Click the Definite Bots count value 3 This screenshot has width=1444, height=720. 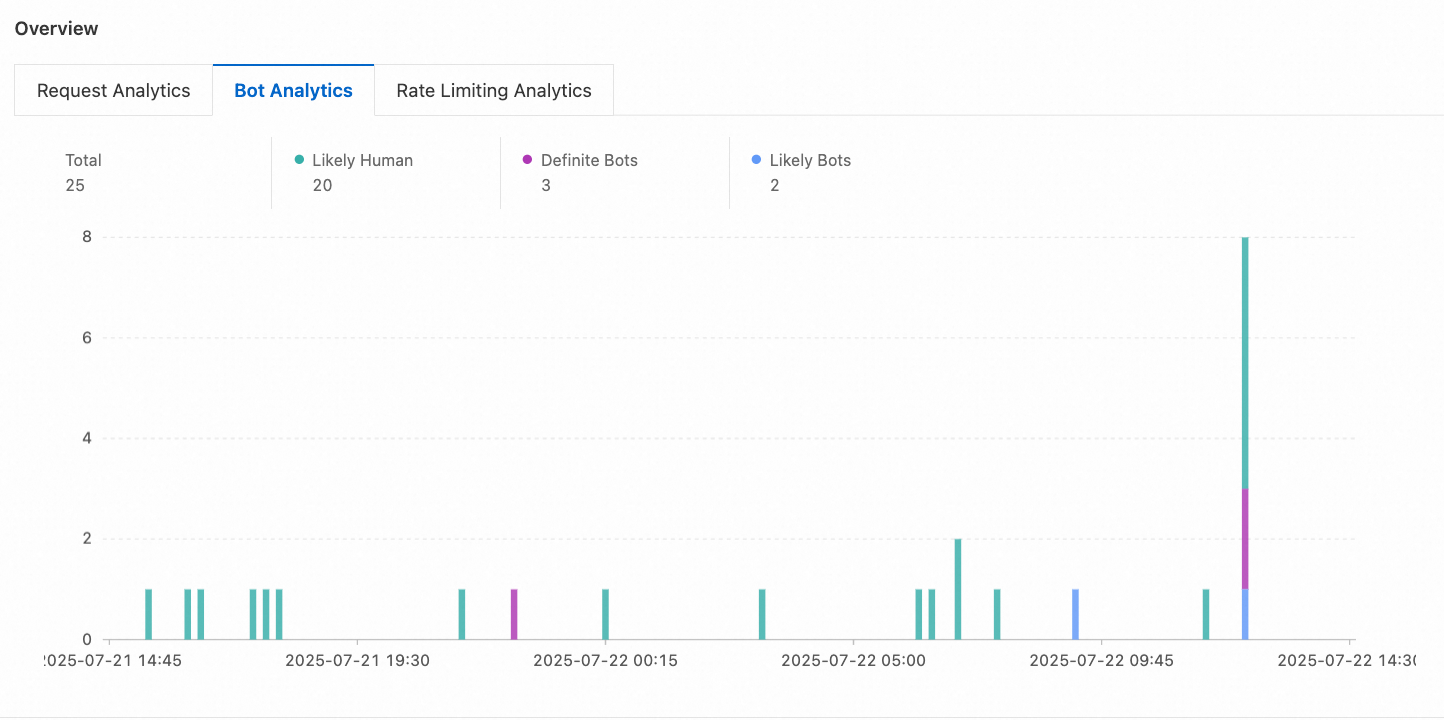point(546,185)
